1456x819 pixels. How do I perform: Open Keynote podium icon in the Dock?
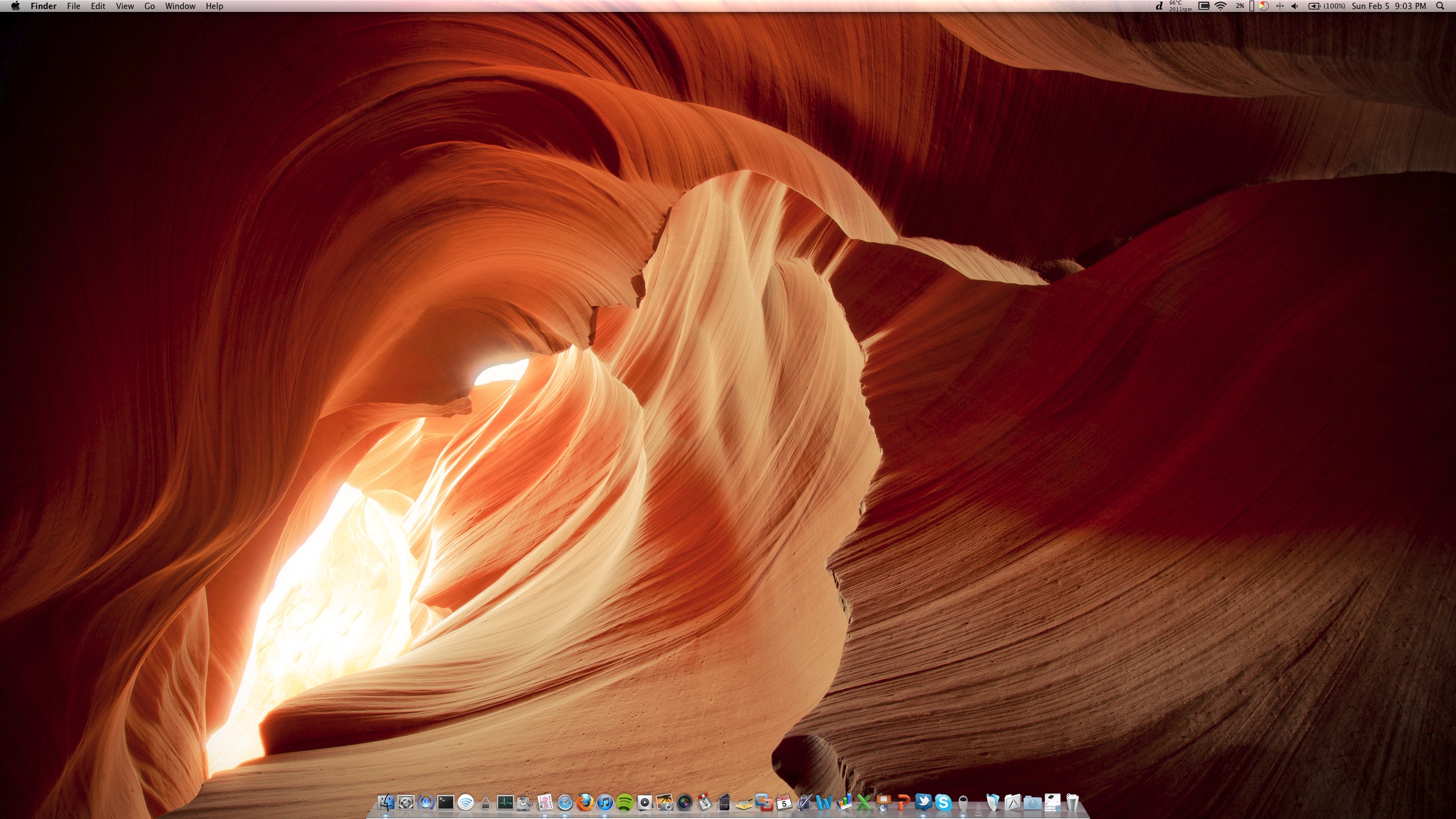click(884, 804)
